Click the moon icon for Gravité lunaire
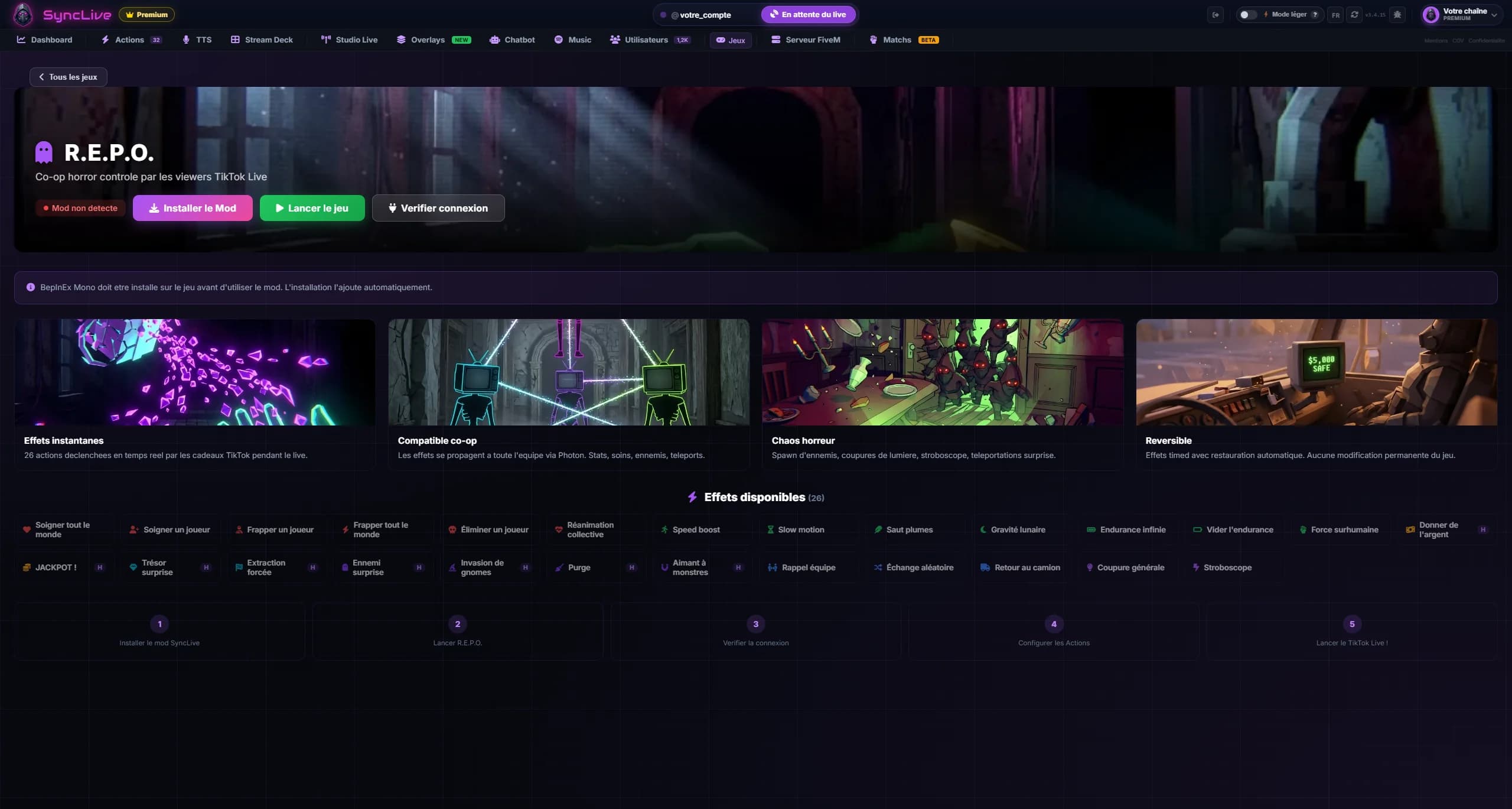The image size is (1512, 809). (x=983, y=529)
